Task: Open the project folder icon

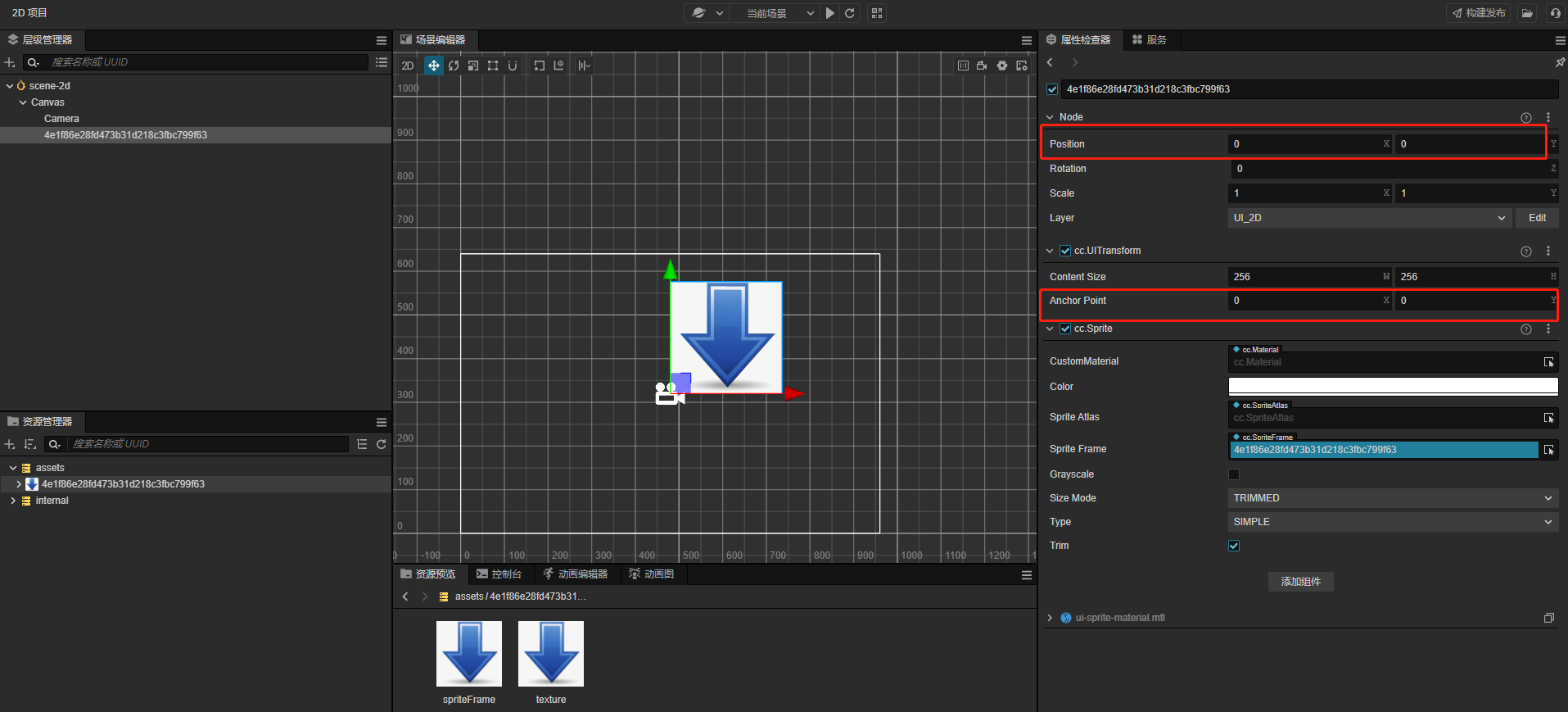Action: click(1527, 13)
